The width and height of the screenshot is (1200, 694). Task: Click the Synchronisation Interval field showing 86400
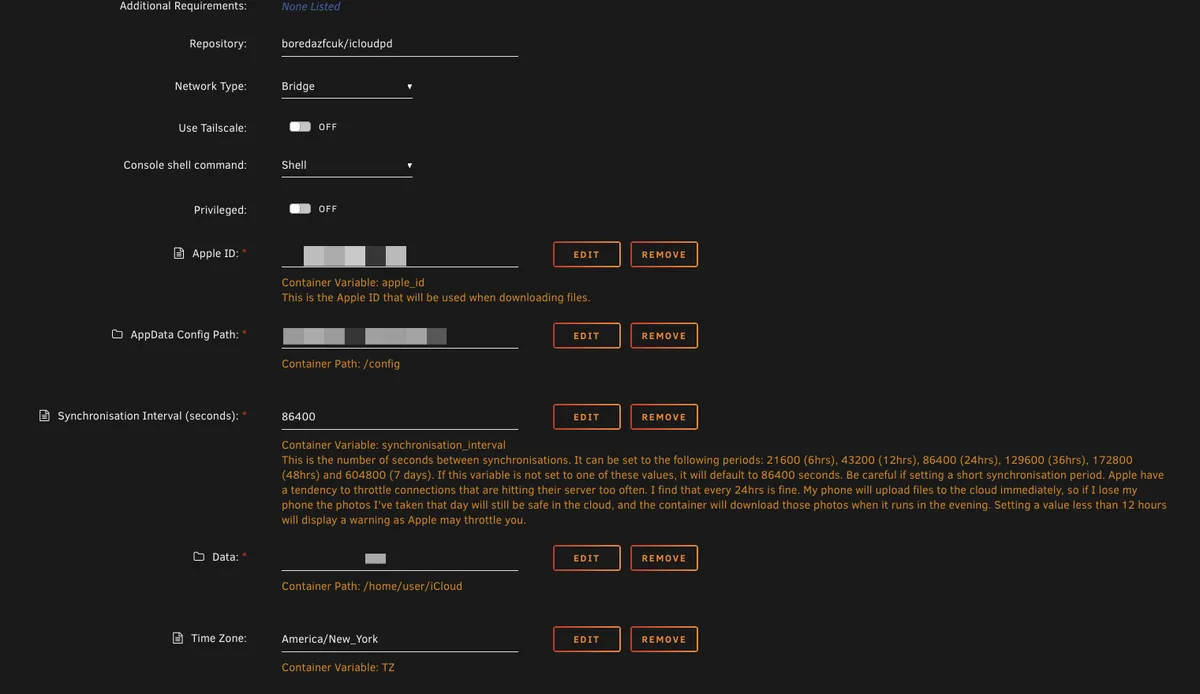(x=400, y=416)
